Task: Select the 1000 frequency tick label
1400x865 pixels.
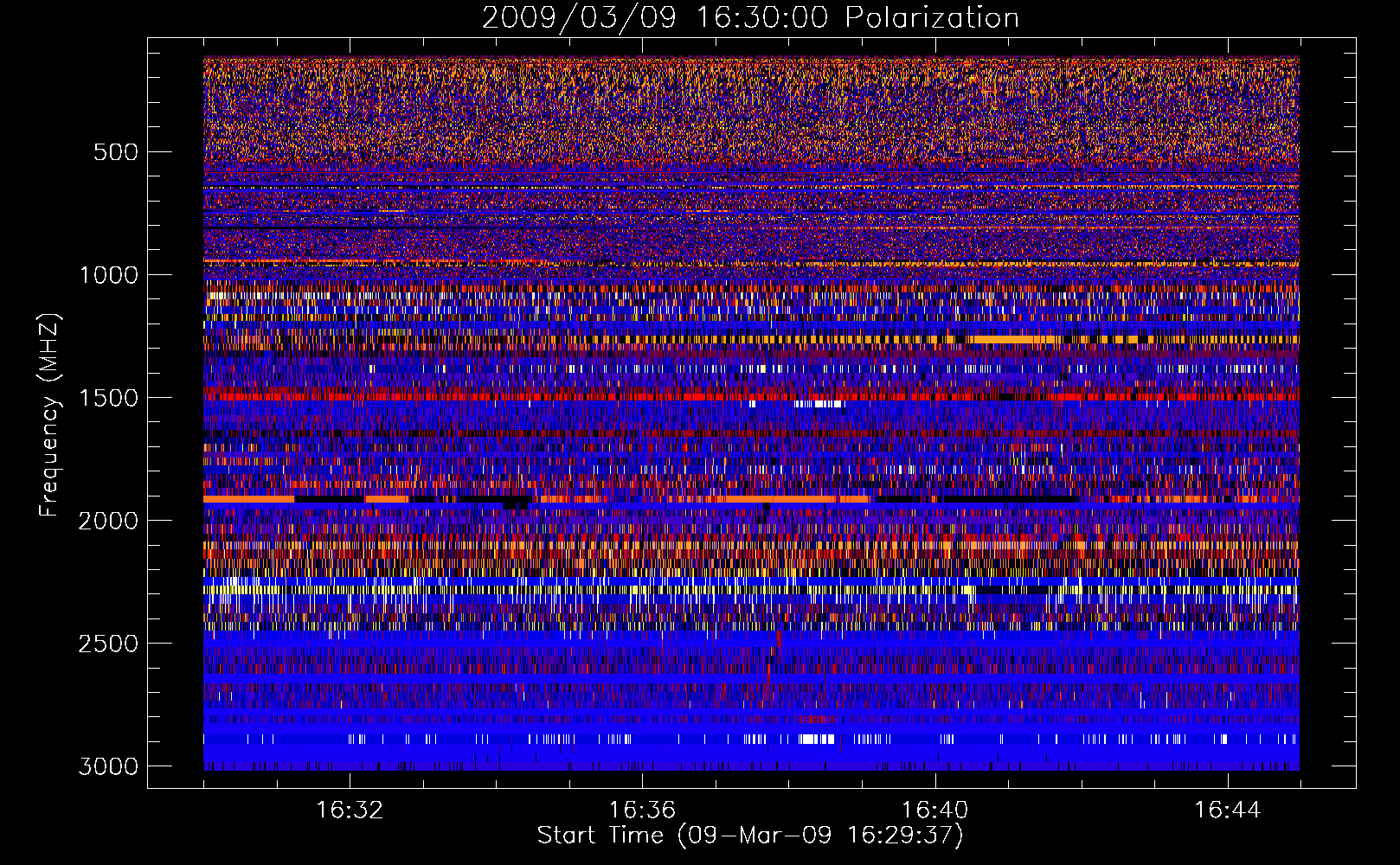Action: [108, 275]
